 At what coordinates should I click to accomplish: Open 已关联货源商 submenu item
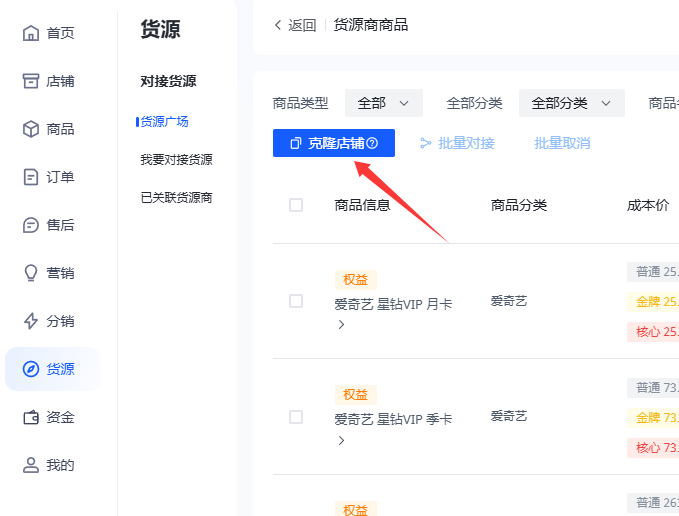(176, 198)
